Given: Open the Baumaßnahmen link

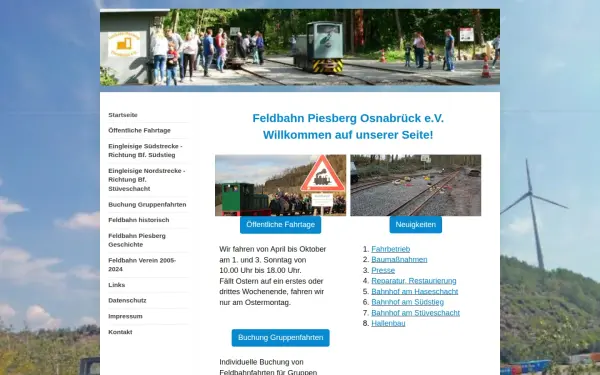Looking at the screenshot, I should [x=399, y=259].
